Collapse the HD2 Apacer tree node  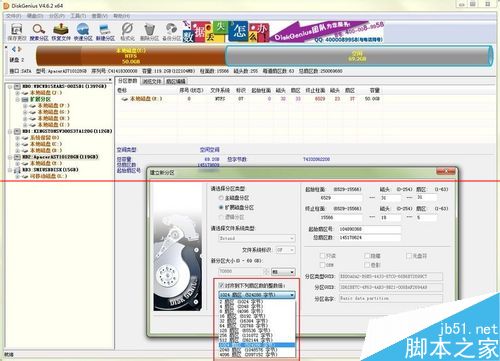click(10, 157)
